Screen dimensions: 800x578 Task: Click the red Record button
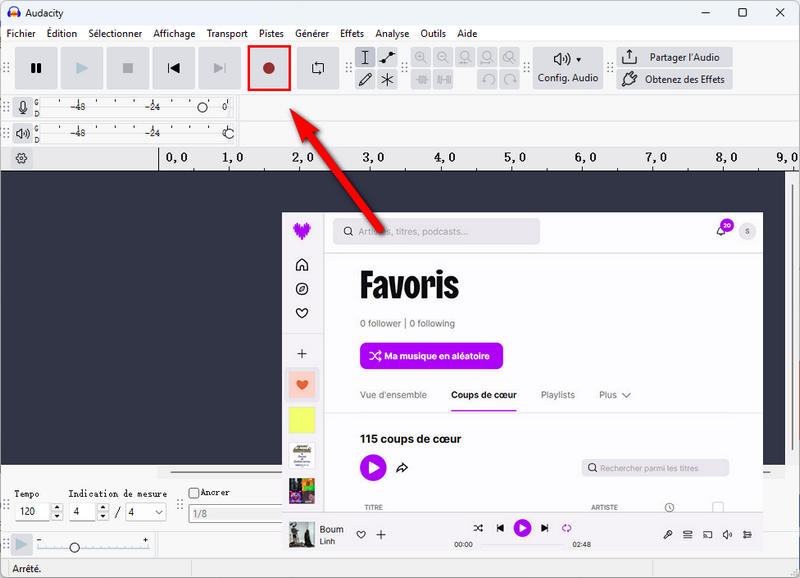click(268, 68)
